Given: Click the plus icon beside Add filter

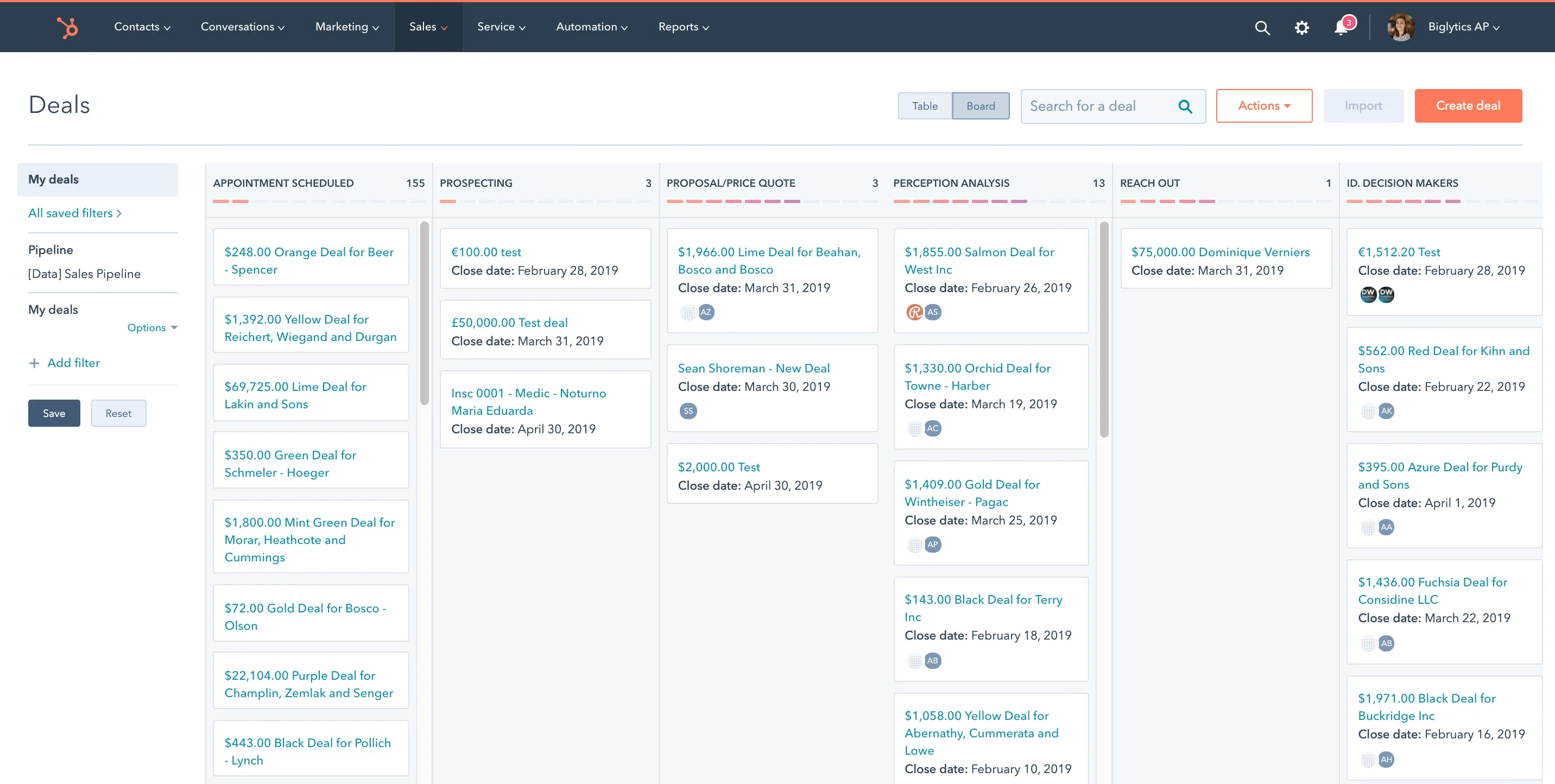Looking at the screenshot, I should (34, 363).
